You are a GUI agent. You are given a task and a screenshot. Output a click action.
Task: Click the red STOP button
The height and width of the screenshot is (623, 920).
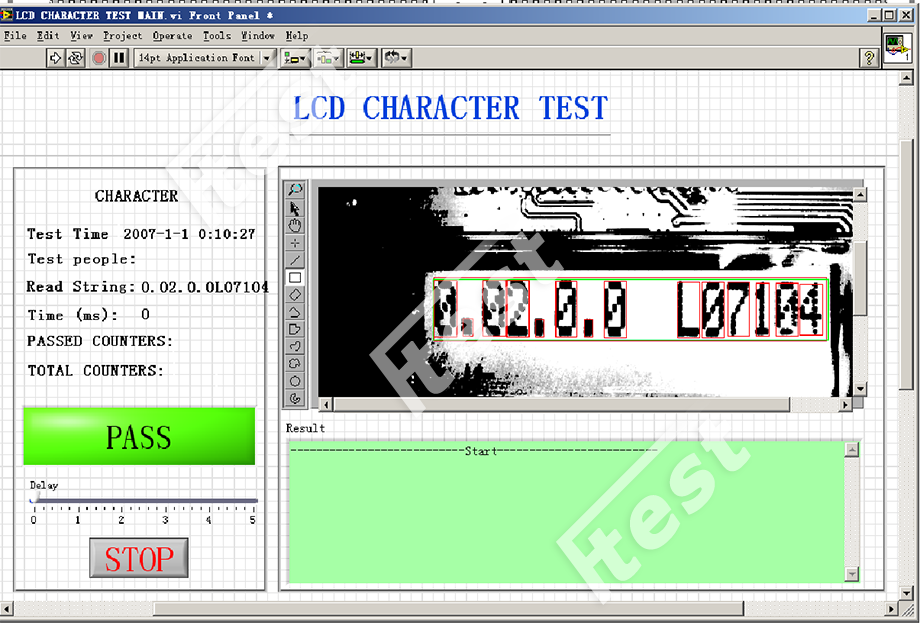click(139, 559)
